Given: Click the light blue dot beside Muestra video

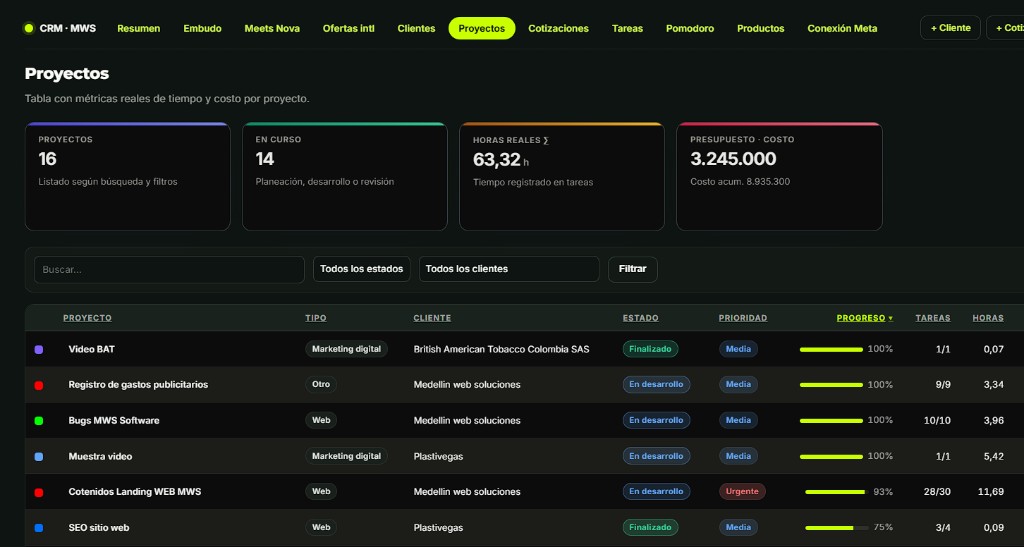Looking at the screenshot, I should [x=39, y=457].
